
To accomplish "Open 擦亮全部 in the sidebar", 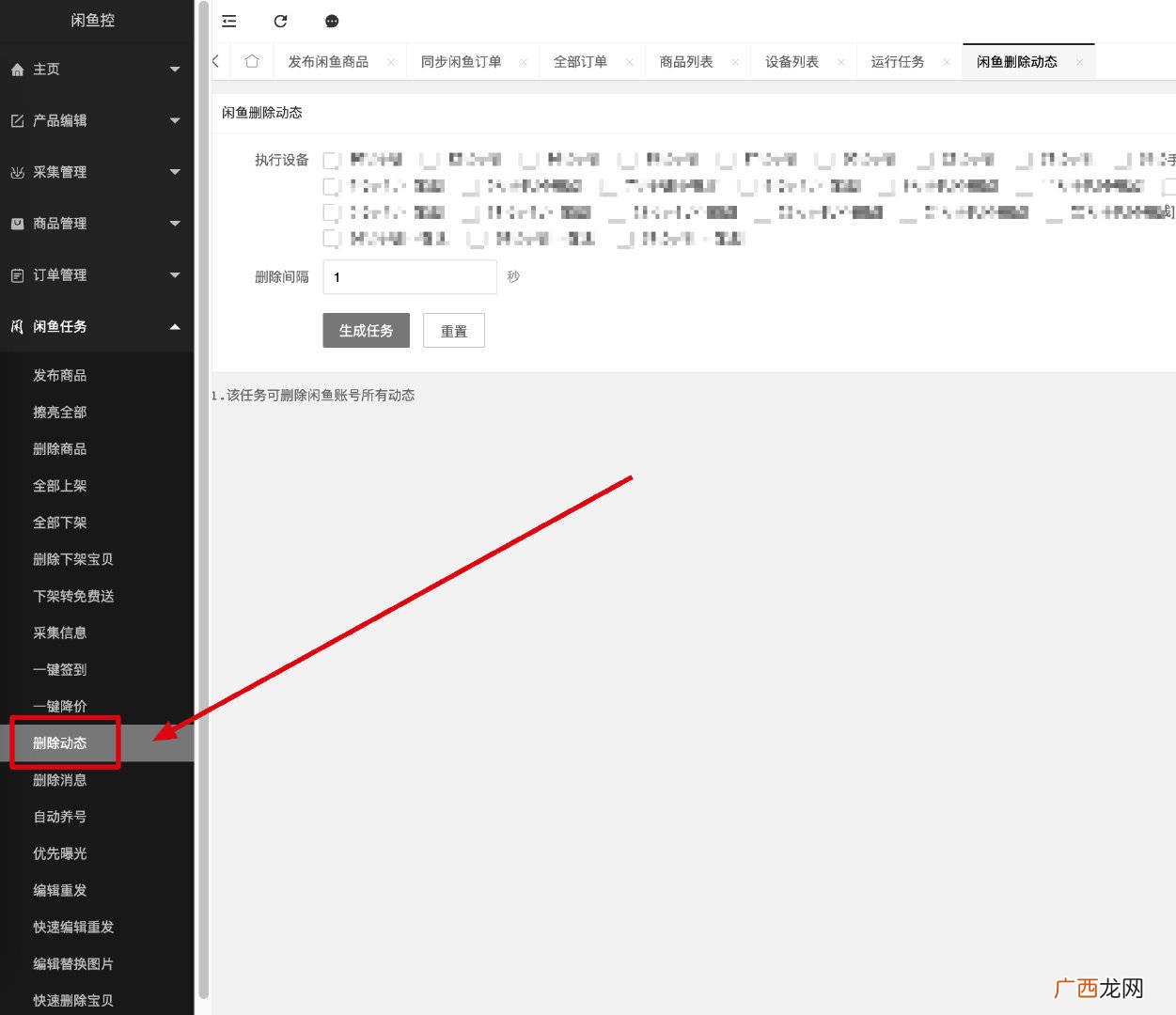I will coord(60,413).
